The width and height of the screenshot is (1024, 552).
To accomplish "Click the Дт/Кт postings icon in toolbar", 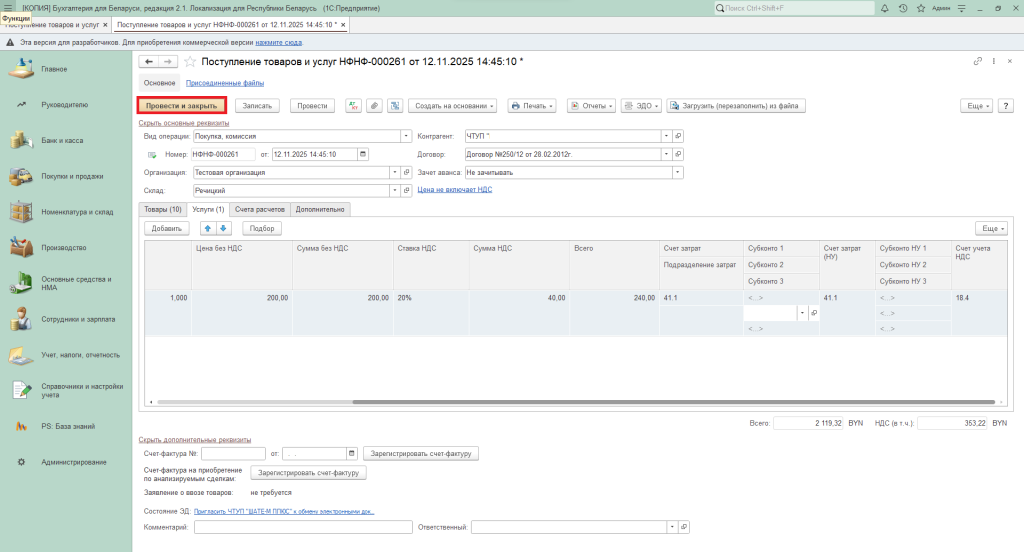I will tap(353, 105).
